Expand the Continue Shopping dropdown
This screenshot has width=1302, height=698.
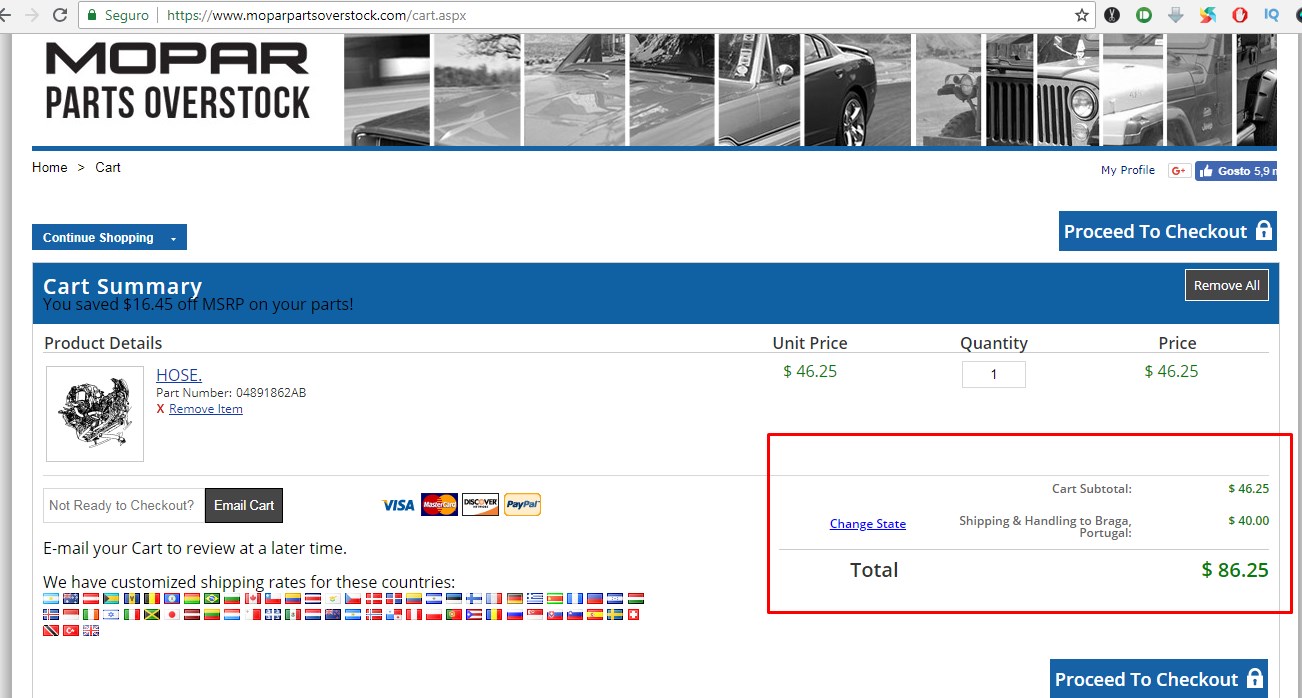click(x=109, y=237)
